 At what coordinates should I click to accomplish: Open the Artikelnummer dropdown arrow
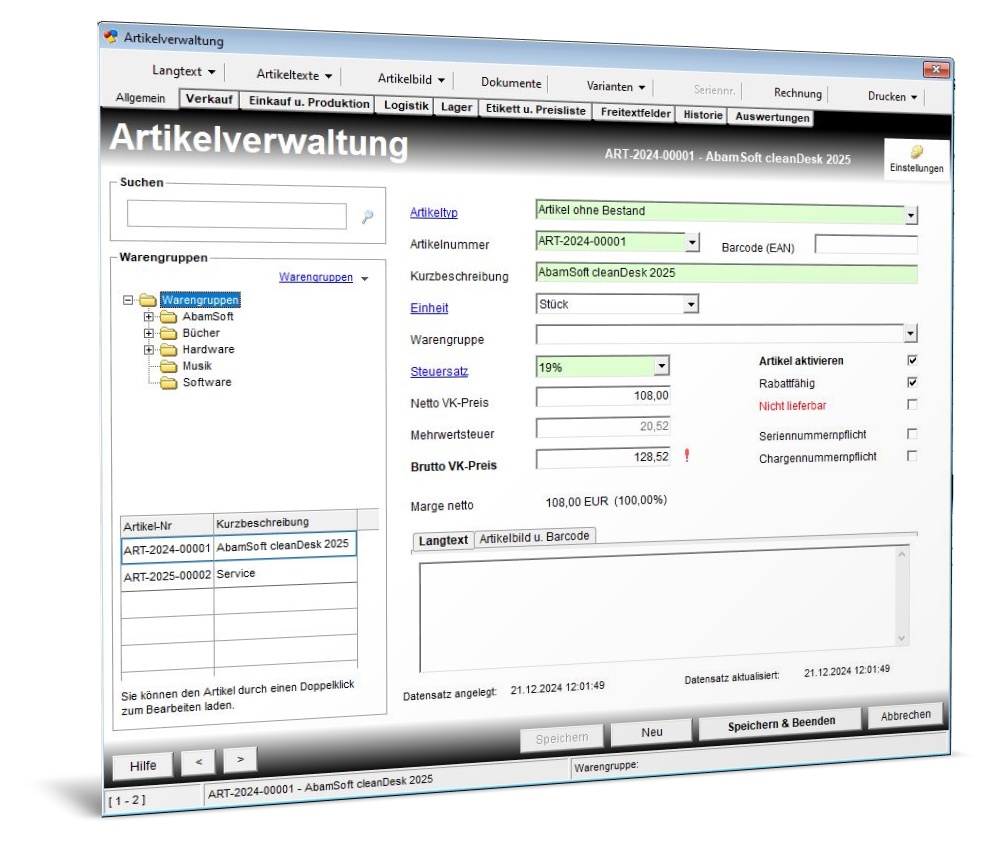[692, 242]
